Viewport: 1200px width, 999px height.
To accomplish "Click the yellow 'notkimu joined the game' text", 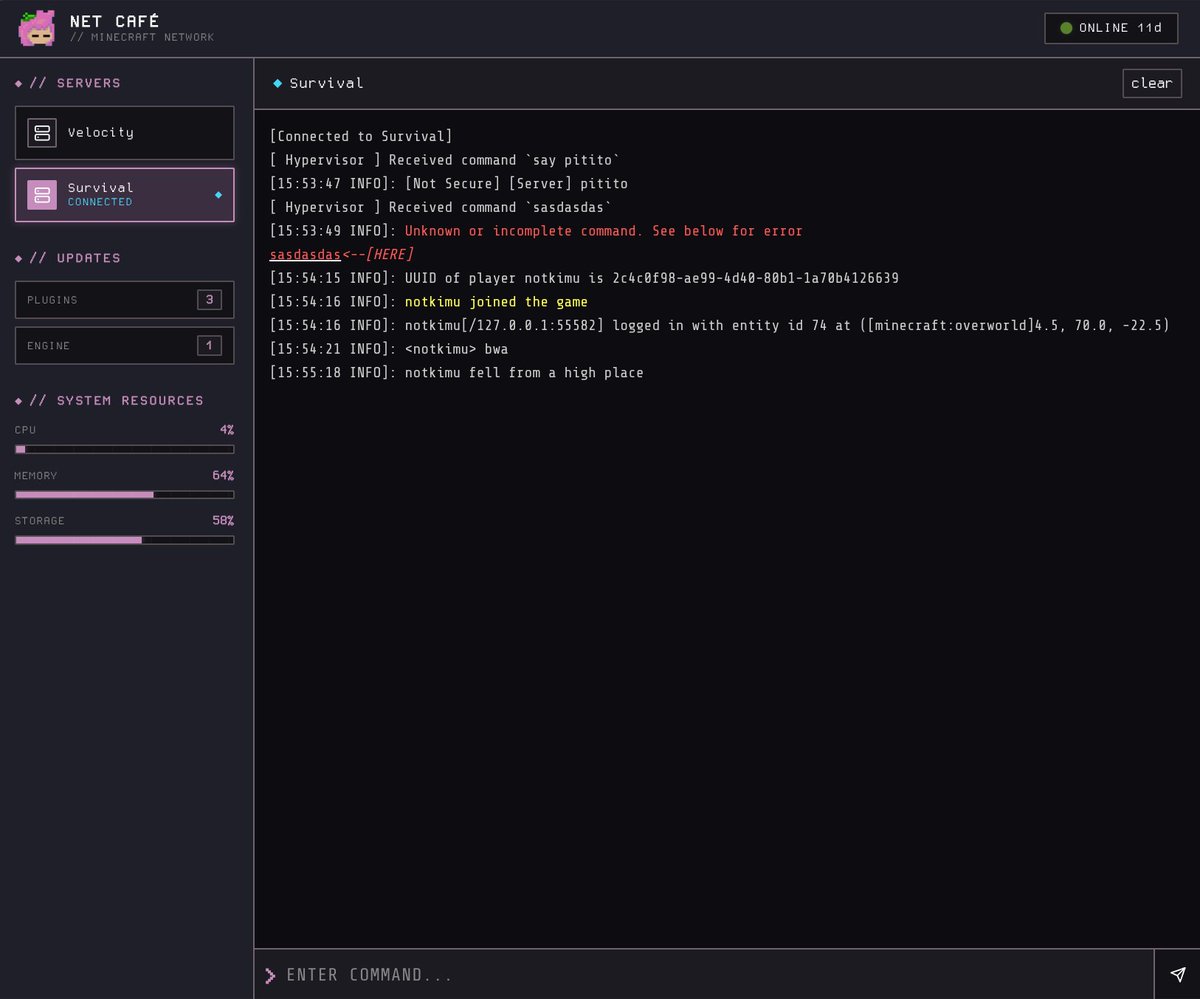I will coord(496,302).
